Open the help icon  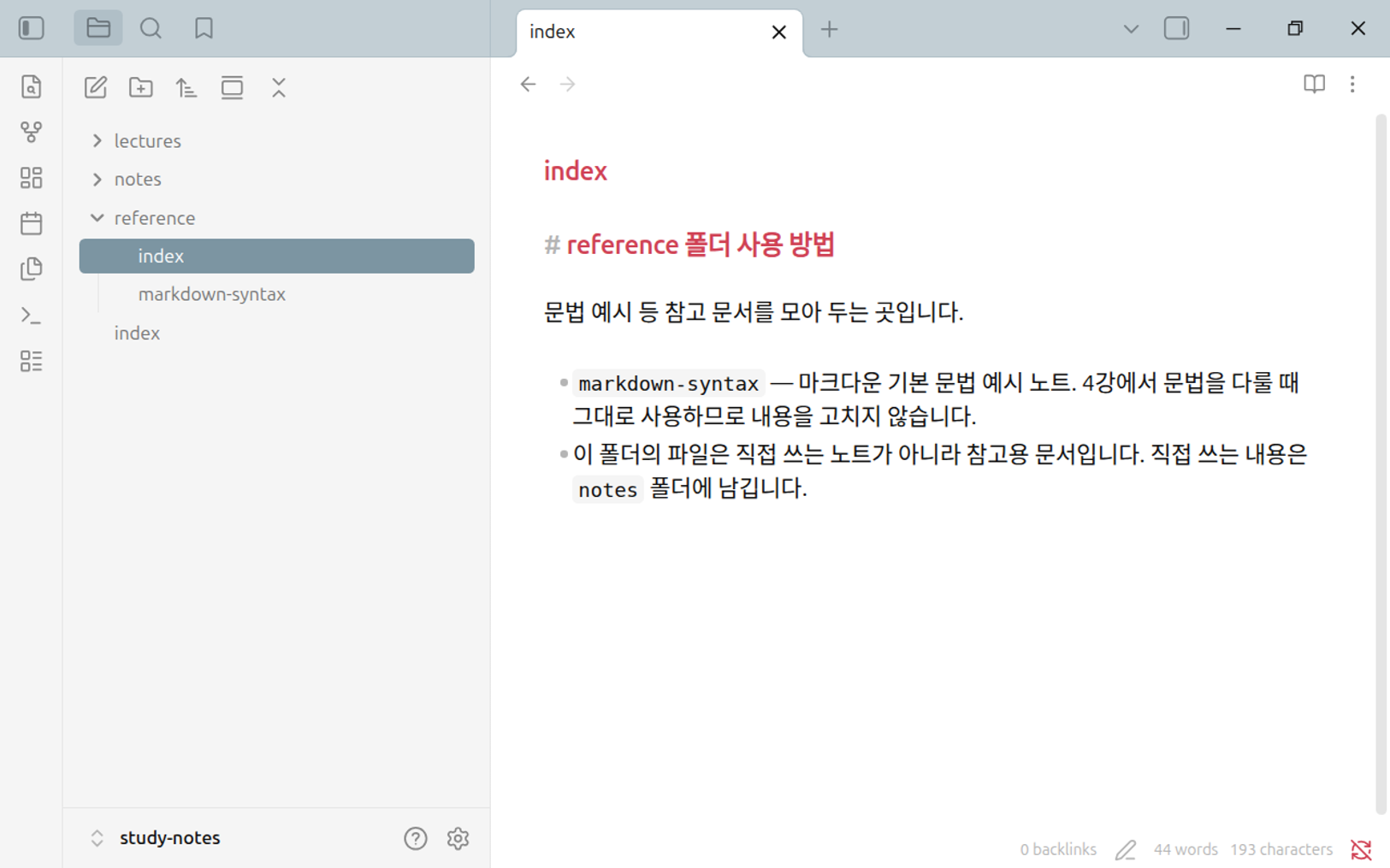tap(416, 838)
